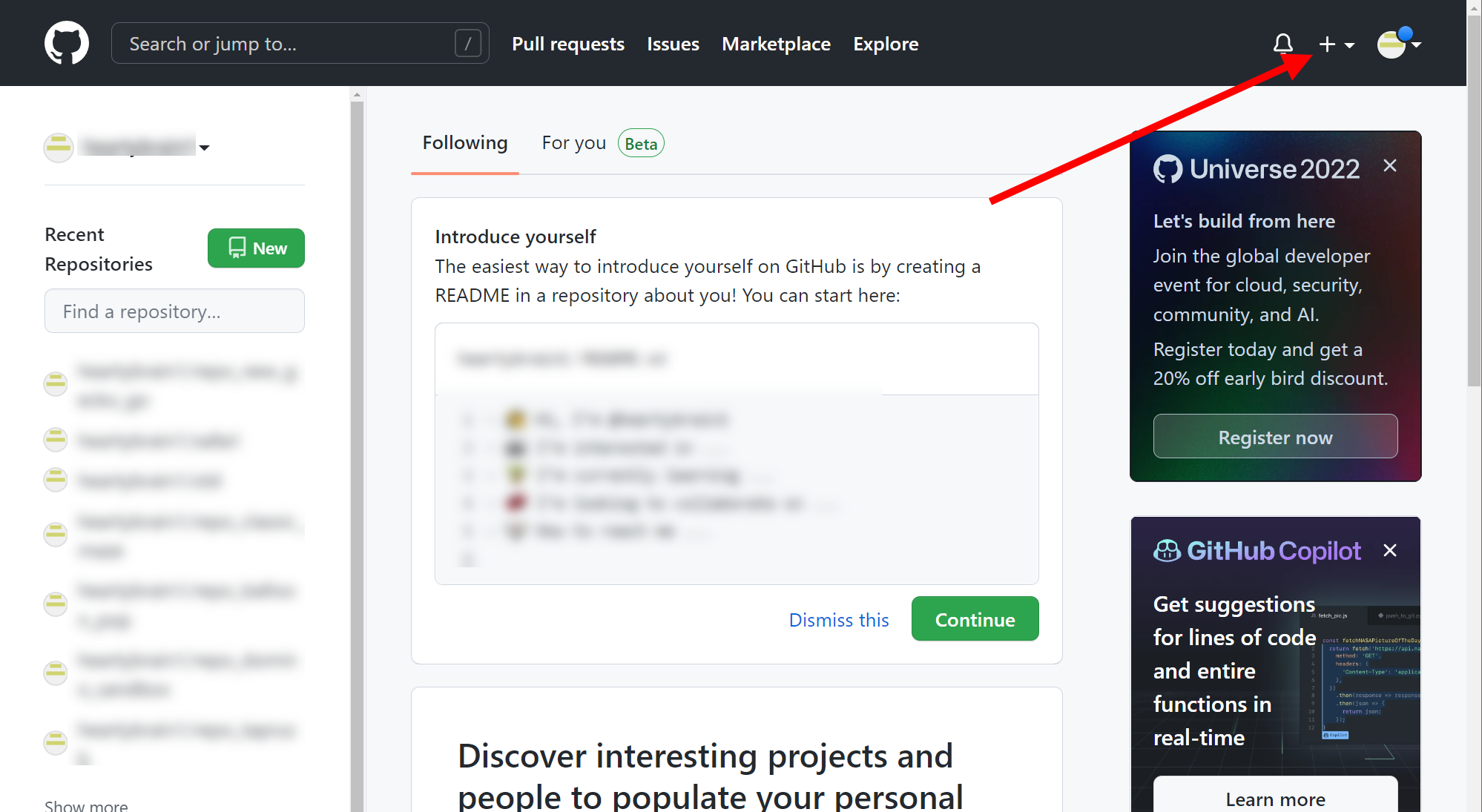
Task: Open Pull requests page
Action: click(x=567, y=44)
